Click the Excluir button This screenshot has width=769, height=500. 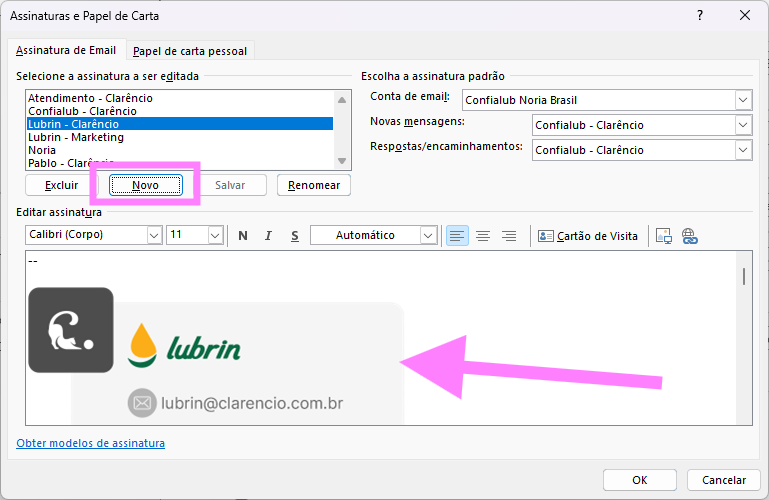61,185
